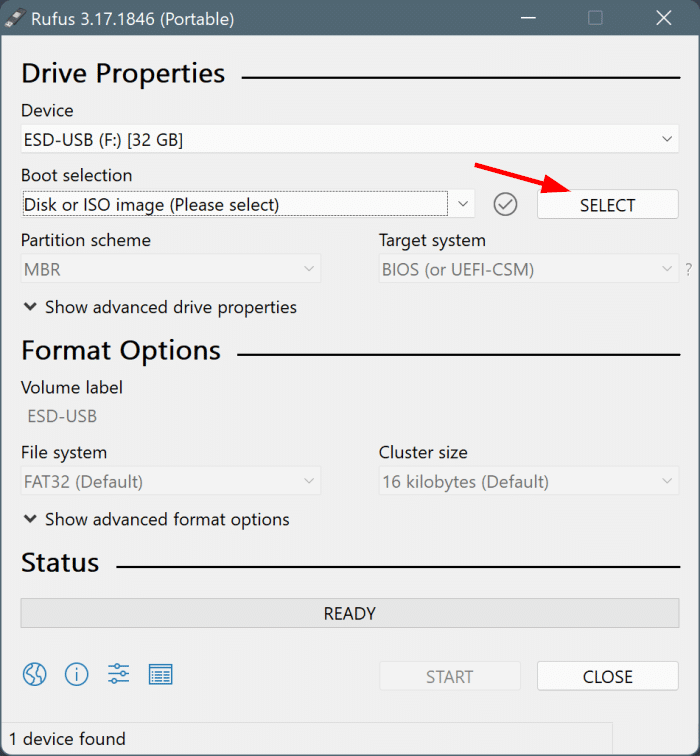Click the Device label

tap(47, 111)
